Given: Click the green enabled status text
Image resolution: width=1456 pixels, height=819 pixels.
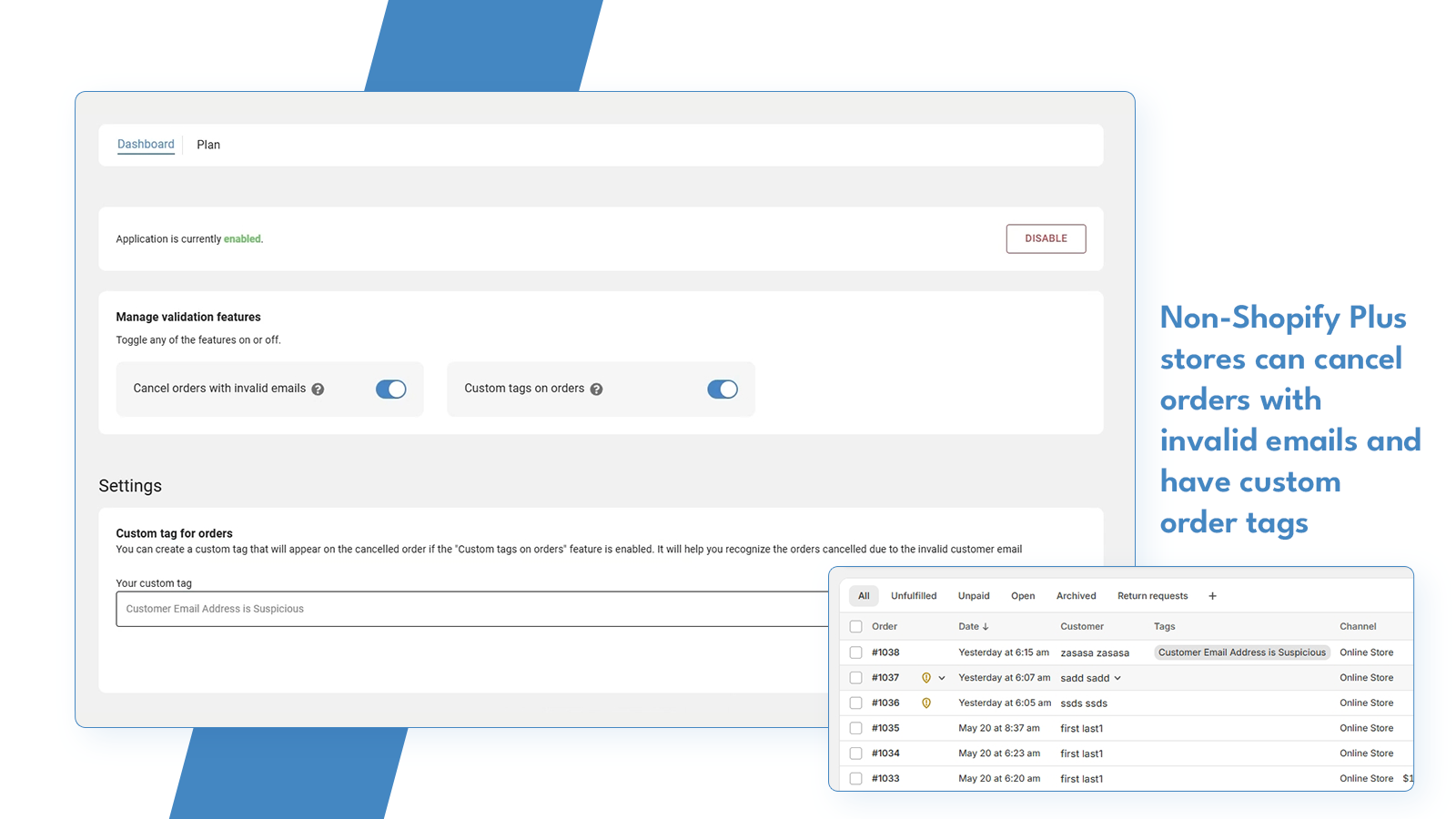Looking at the screenshot, I should 243,239.
